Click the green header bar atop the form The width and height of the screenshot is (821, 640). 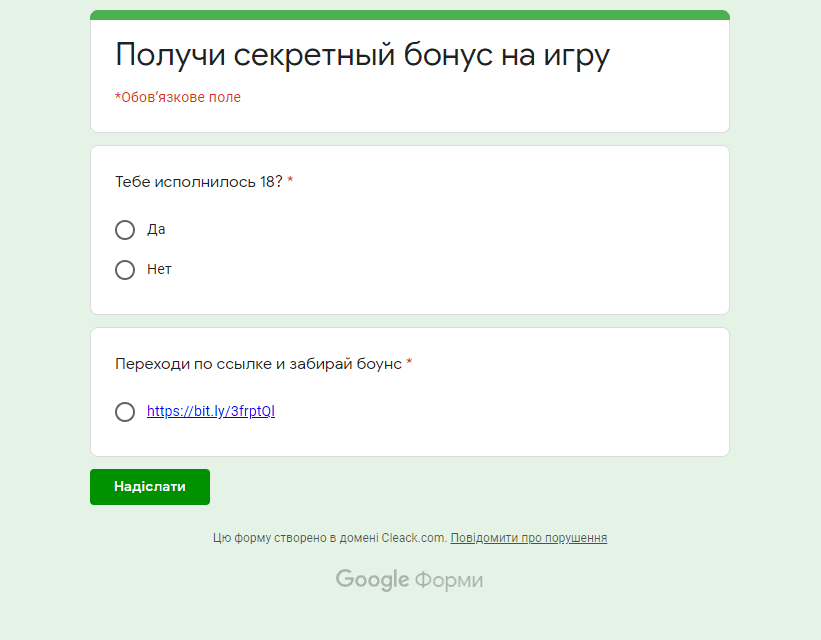(410, 15)
